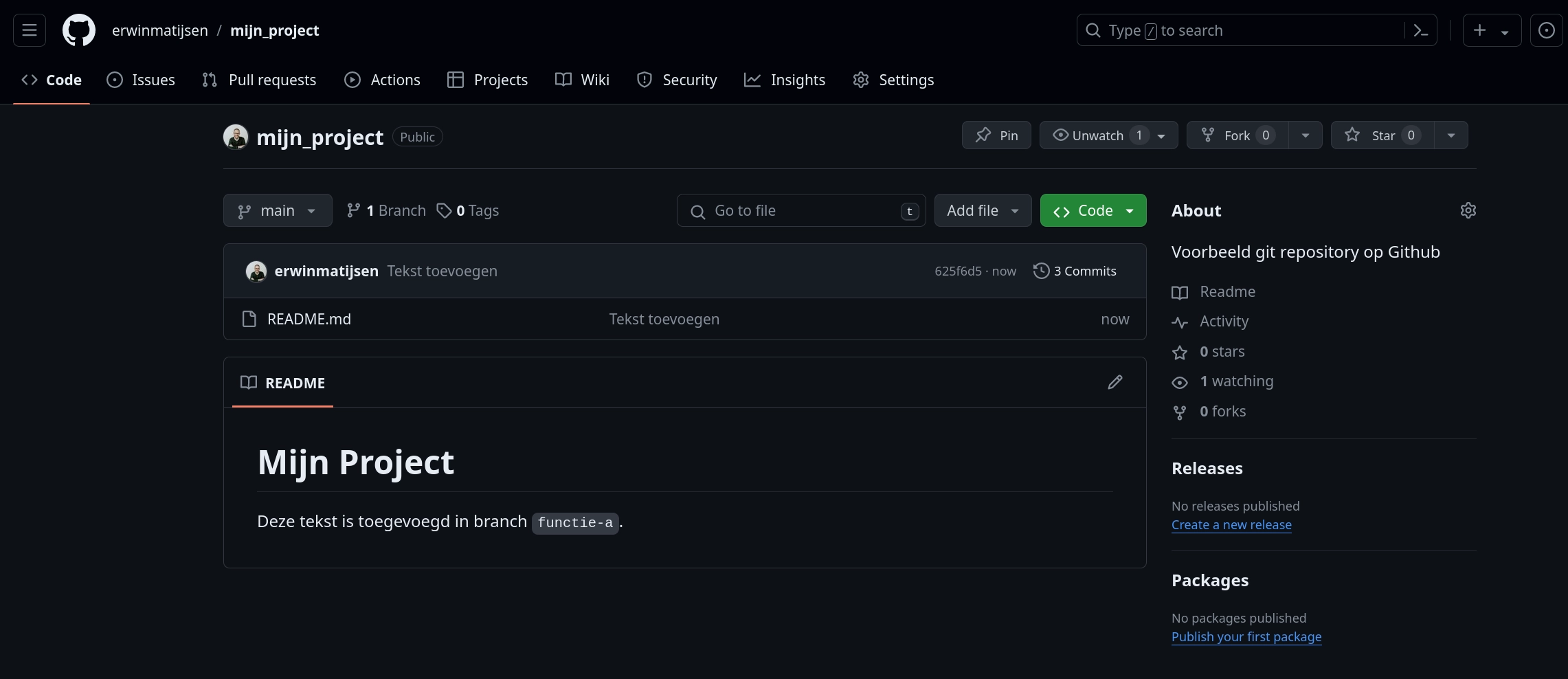The width and height of the screenshot is (1568, 679).
Task: Switch to the Projects tab
Action: point(488,80)
